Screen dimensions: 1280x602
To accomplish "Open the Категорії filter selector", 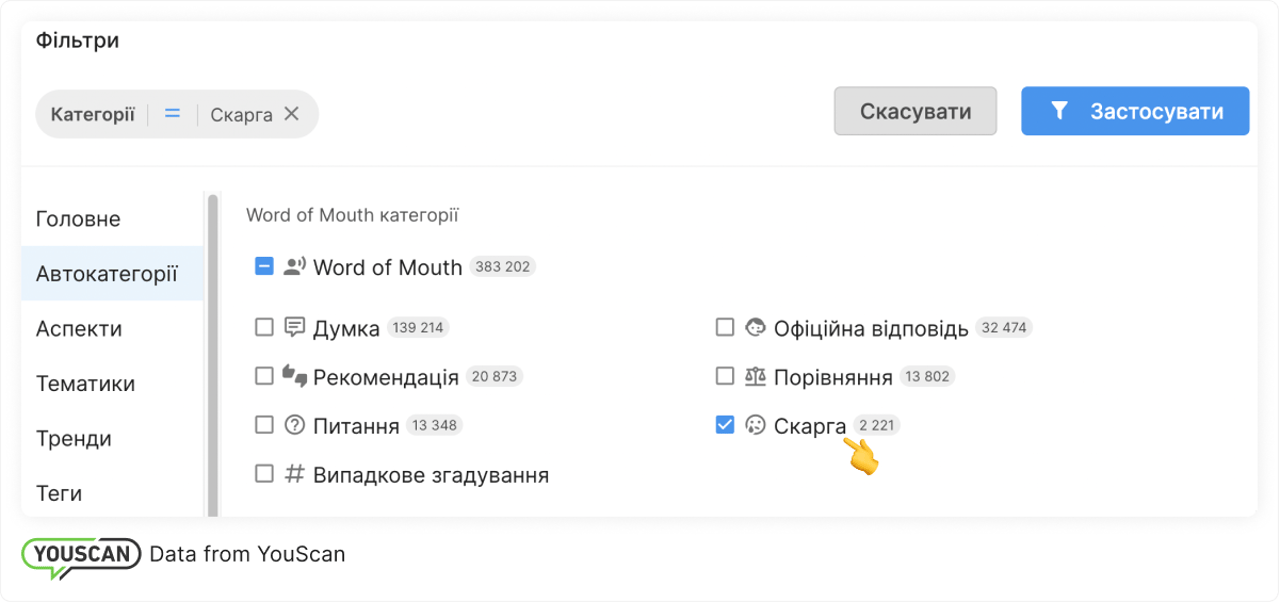I will pyautogui.click(x=91, y=113).
